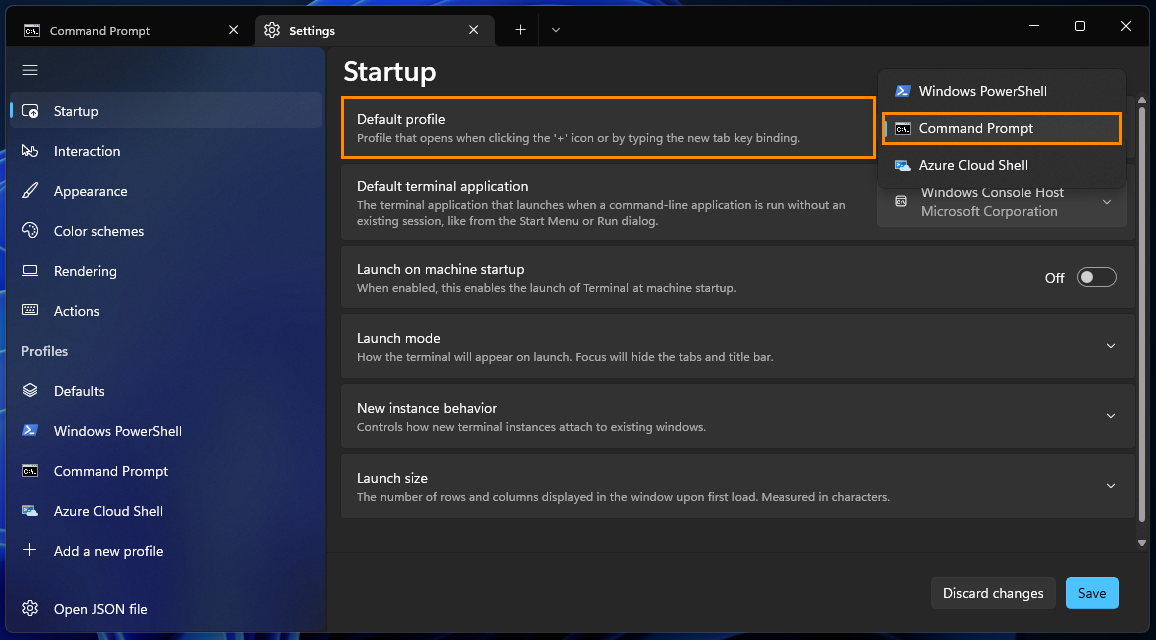Click the Settings tab gear icon
This screenshot has width=1156, height=640.
[x=272, y=30]
